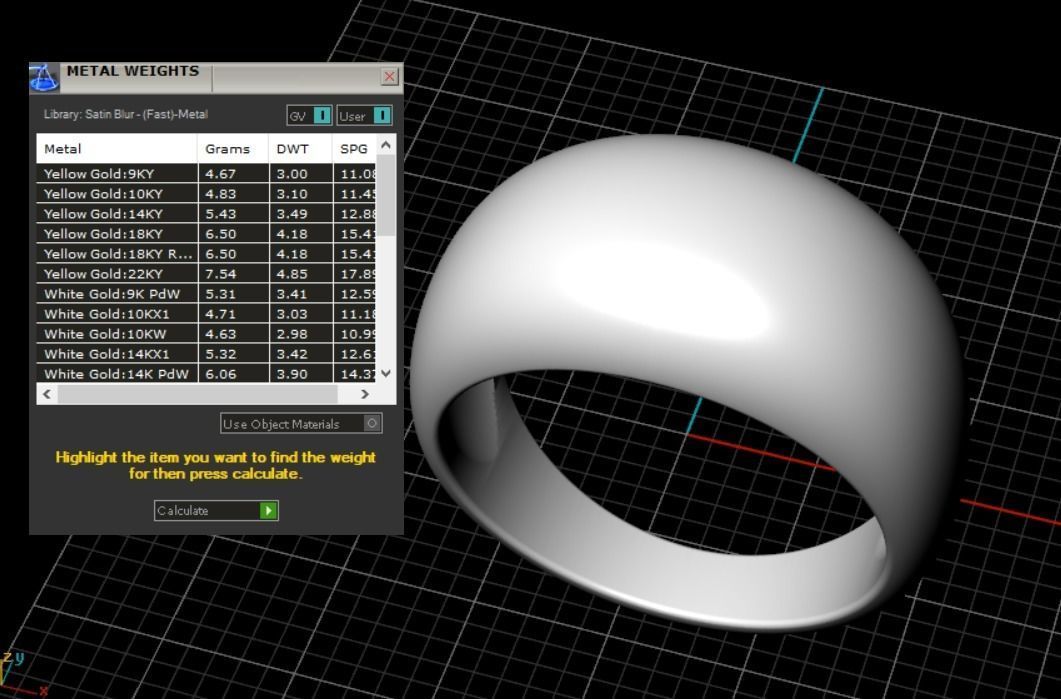Select Yellow Gold:9KY row
The width and height of the screenshot is (1061, 699).
[x=206, y=173]
